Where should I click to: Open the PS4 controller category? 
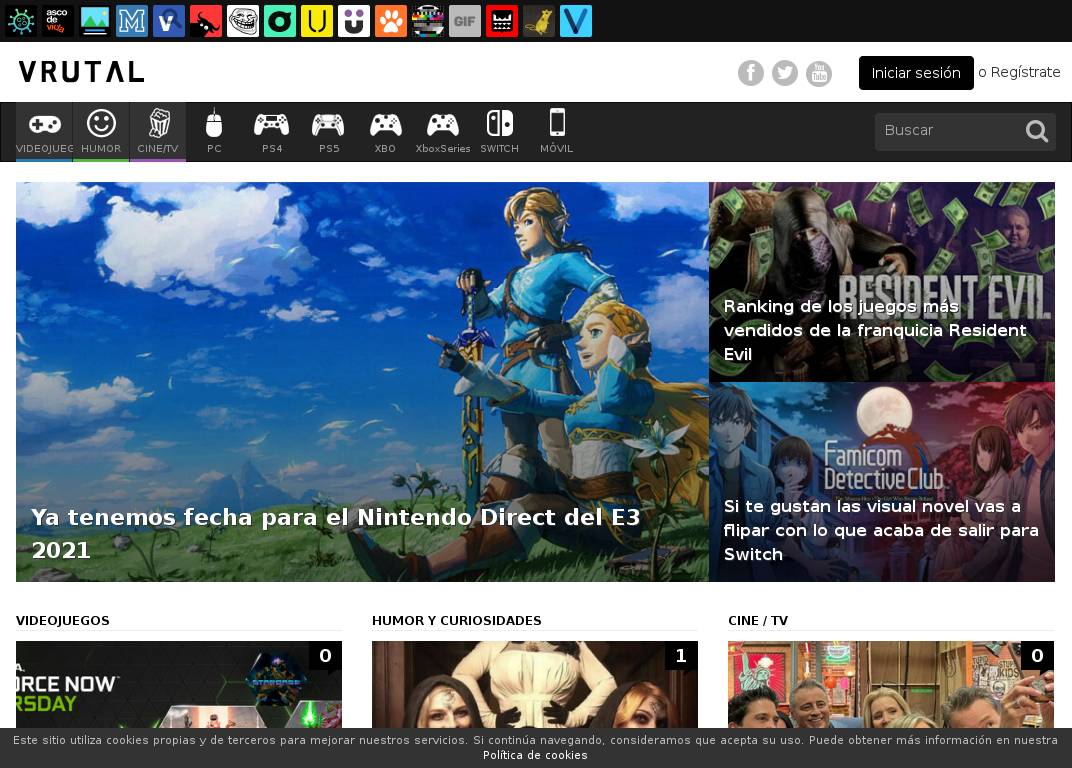pos(271,131)
